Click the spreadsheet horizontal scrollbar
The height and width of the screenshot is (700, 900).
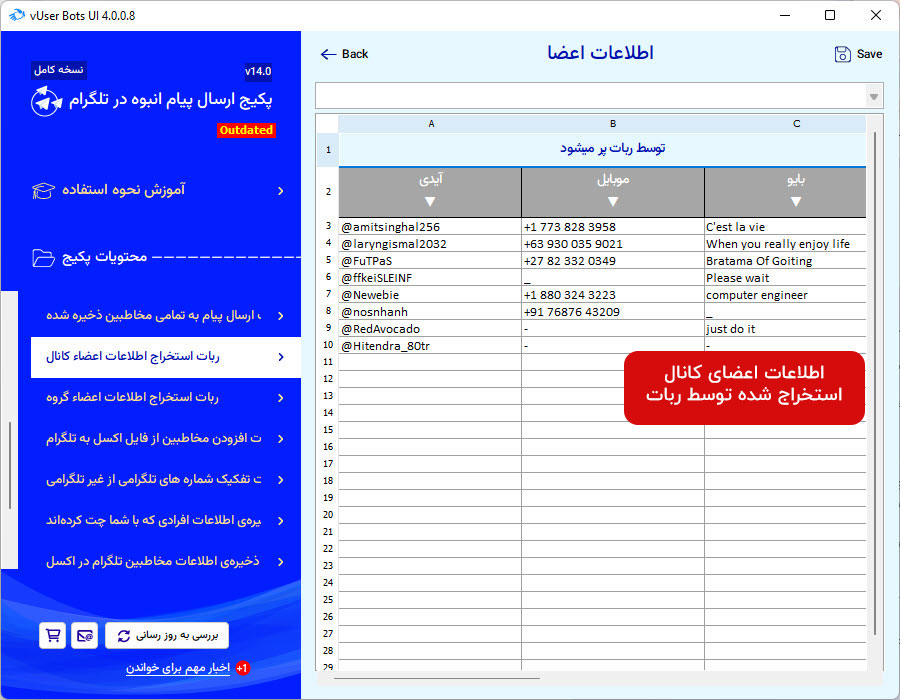point(437,679)
